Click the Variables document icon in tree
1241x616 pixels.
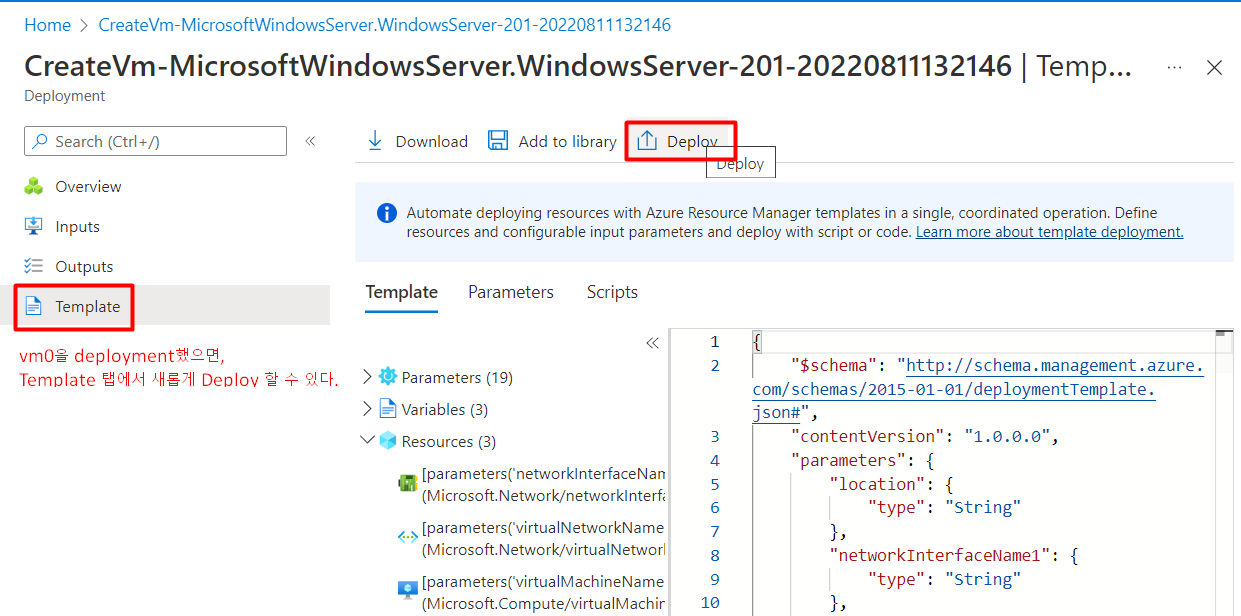(x=388, y=409)
